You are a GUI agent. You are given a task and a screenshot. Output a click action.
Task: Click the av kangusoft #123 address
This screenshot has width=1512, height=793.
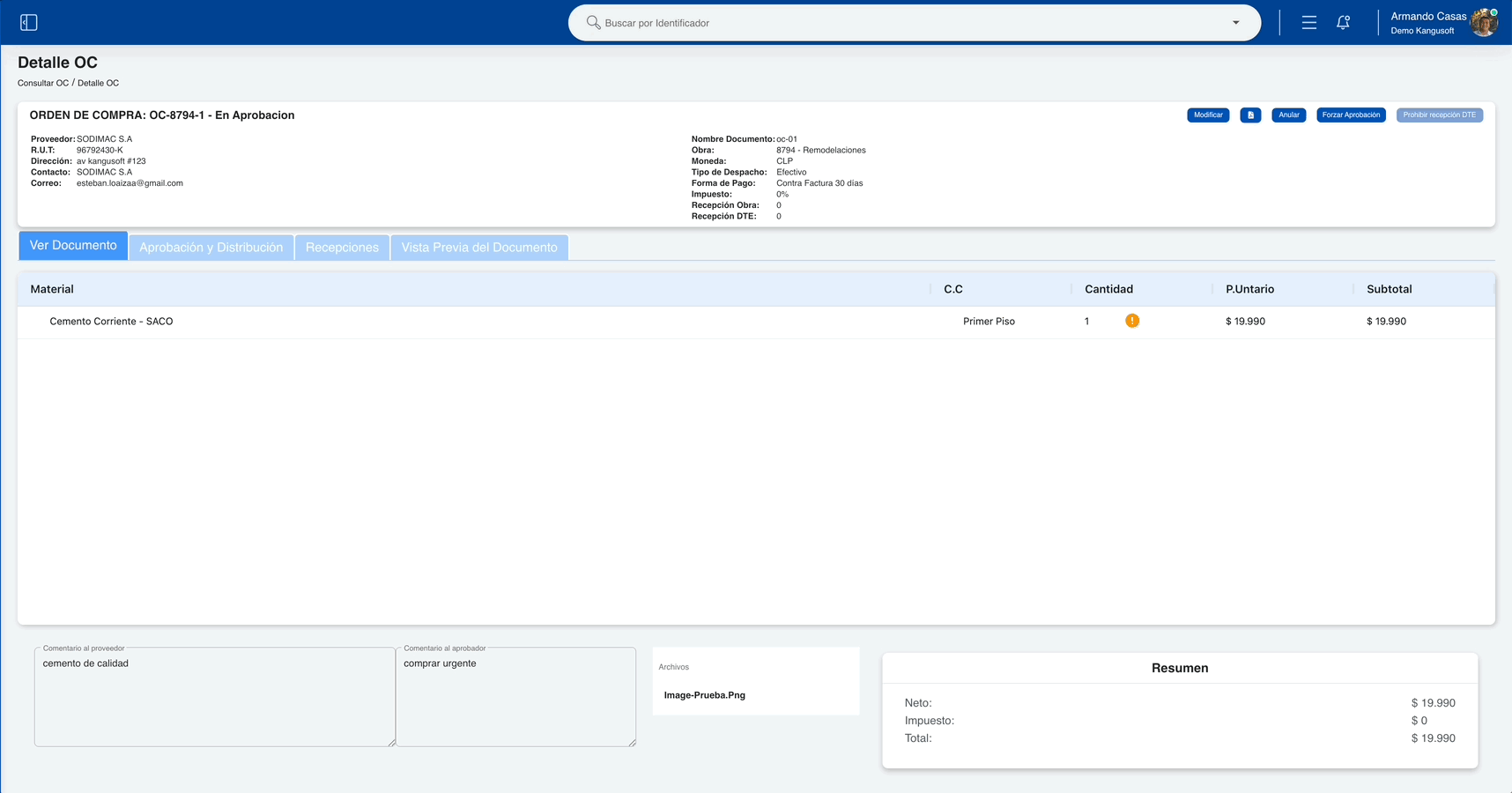click(111, 161)
